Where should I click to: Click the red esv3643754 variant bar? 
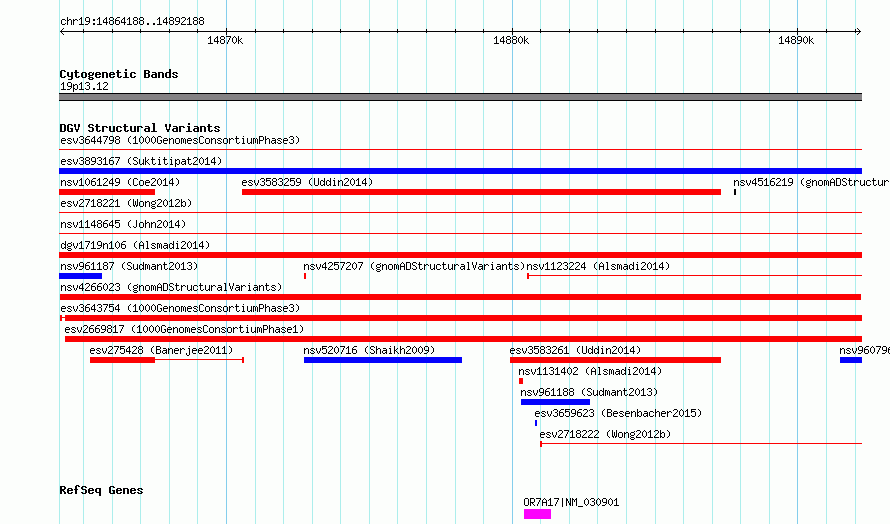pyautogui.click(x=463, y=318)
